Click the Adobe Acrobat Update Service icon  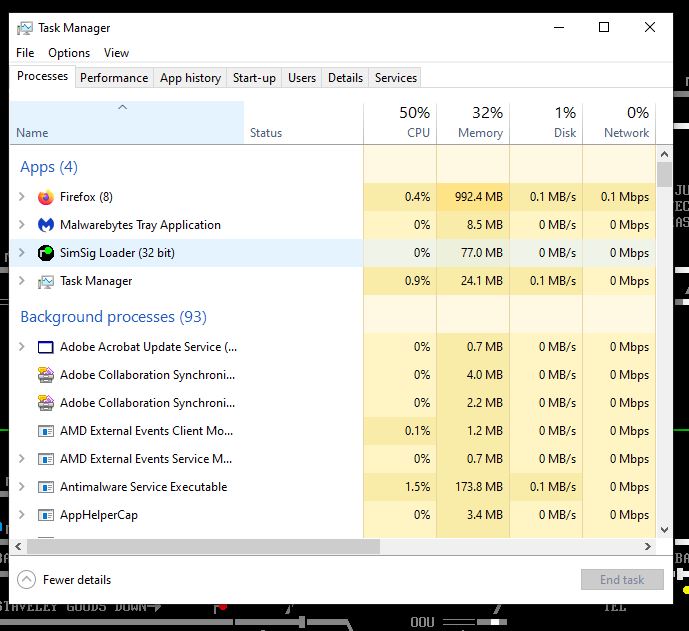[x=46, y=347]
